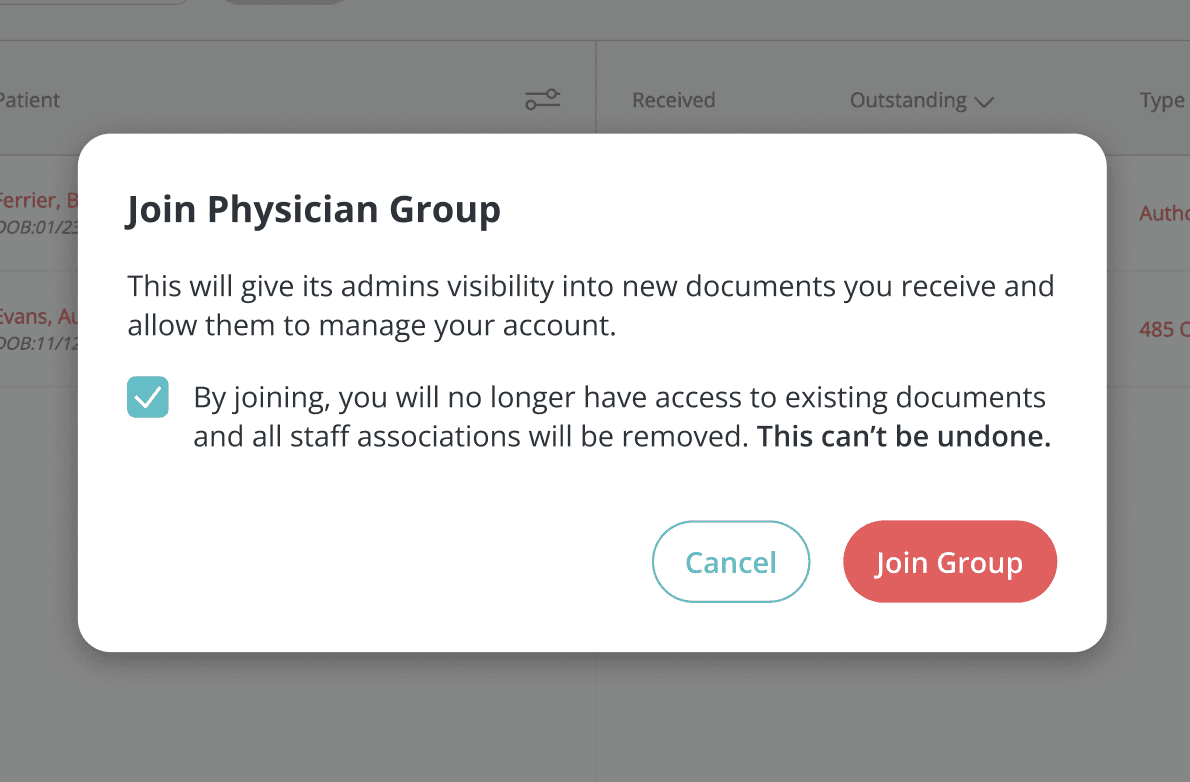Image resolution: width=1190 pixels, height=782 pixels.
Task: Confirm with the Join Group button
Action: pos(949,562)
